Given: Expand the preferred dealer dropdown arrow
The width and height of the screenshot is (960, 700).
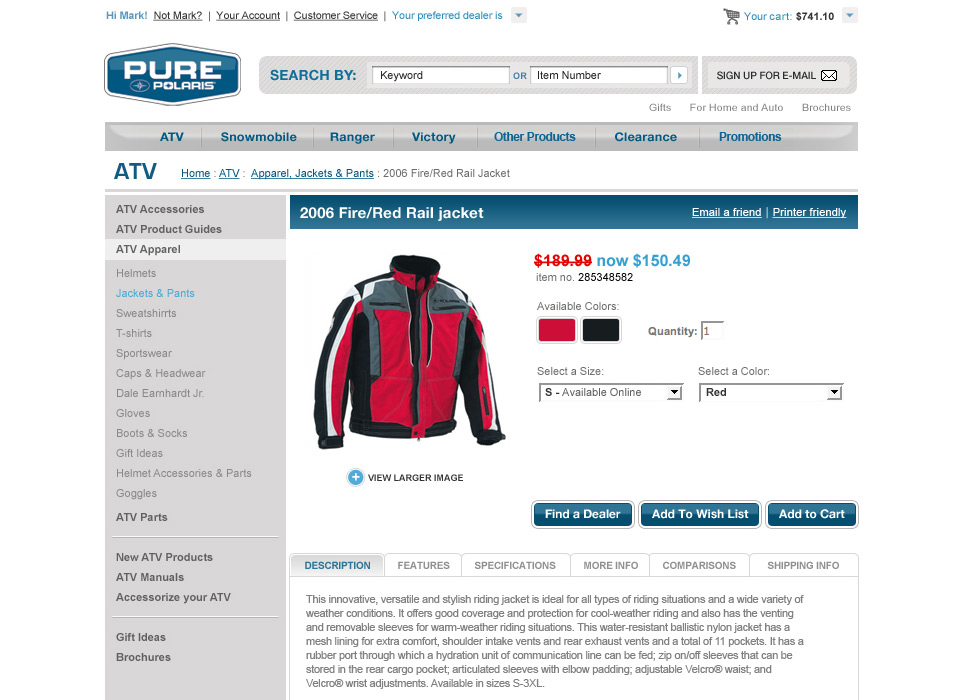Looking at the screenshot, I should point(519,15).
